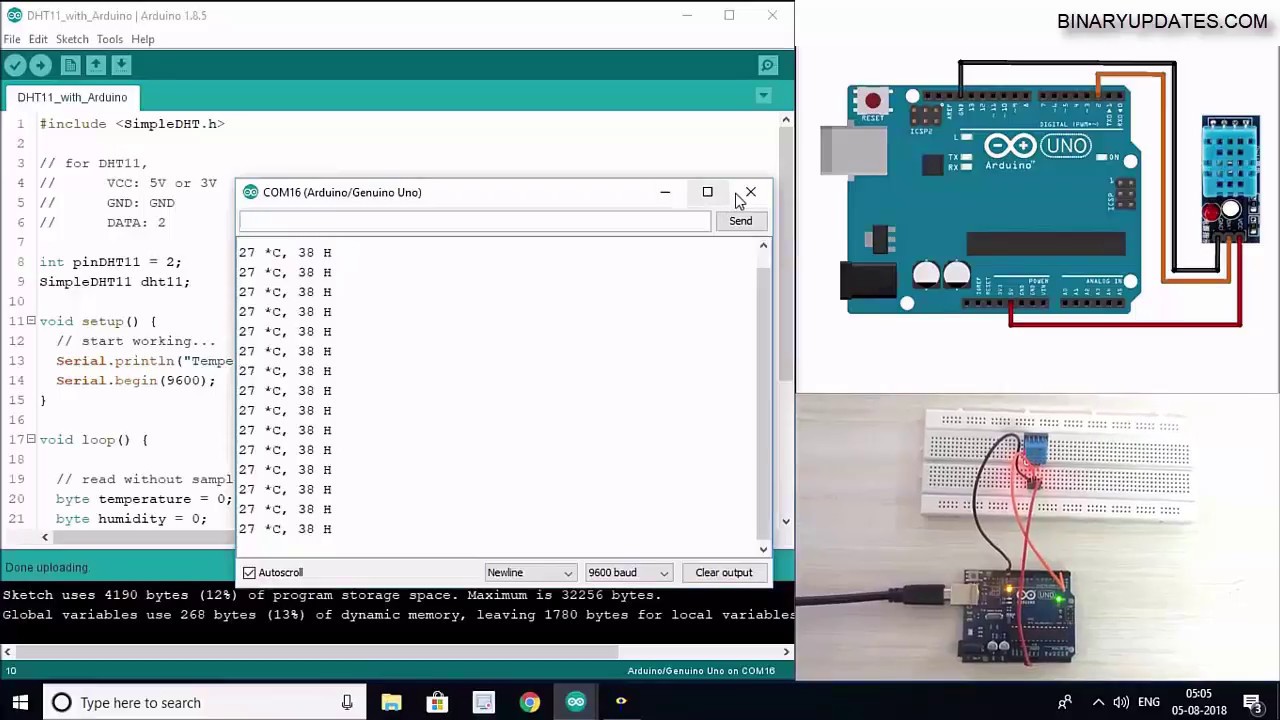Click the #include <SimpleDHT.h> code line
The height and width of the screenshot is (720, 1280).
pos(132,124)
